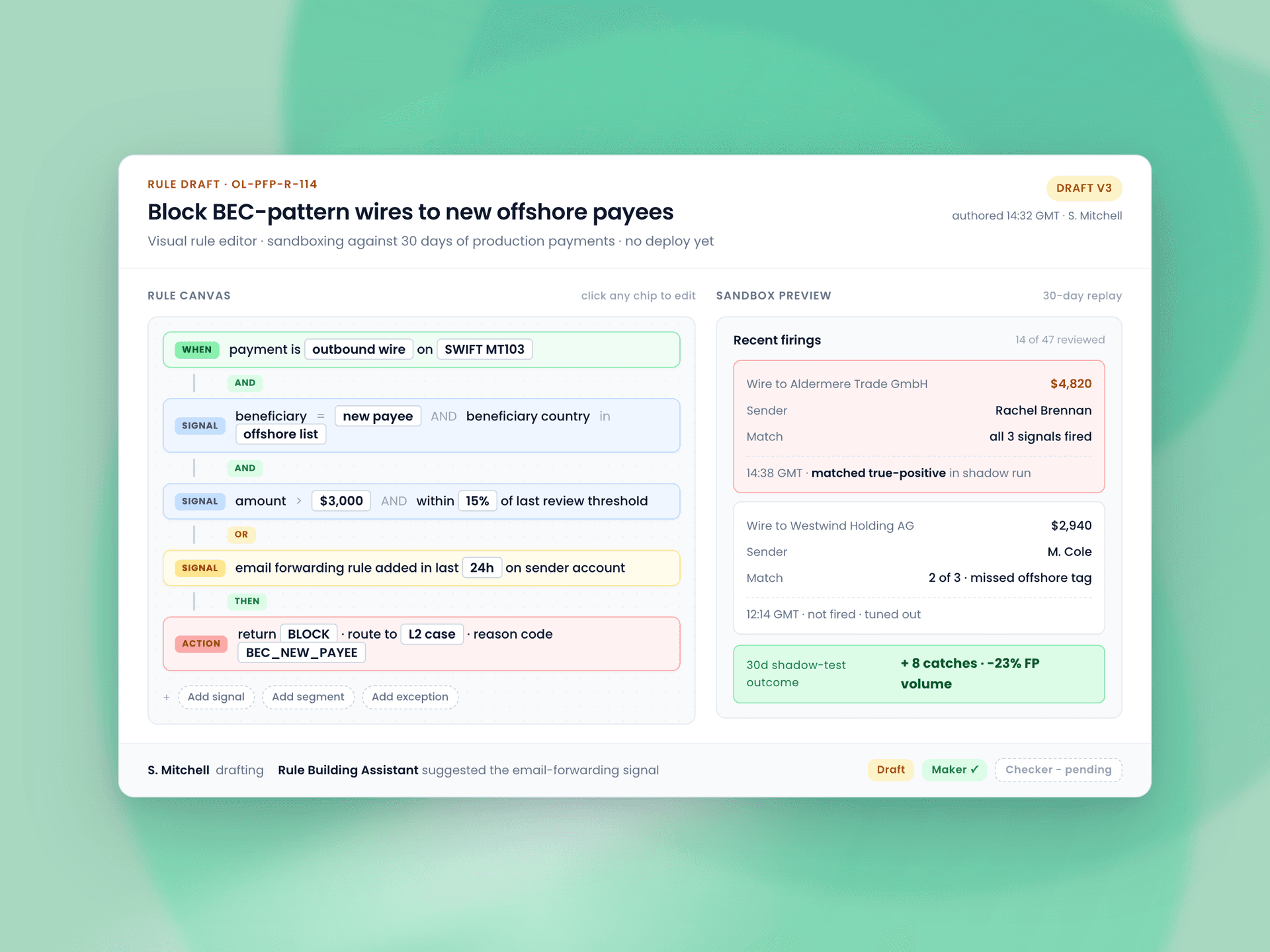Click the 'Maker ✓' status pill
This screenshot has width=1270, height=952.
[x=954, y=770]
